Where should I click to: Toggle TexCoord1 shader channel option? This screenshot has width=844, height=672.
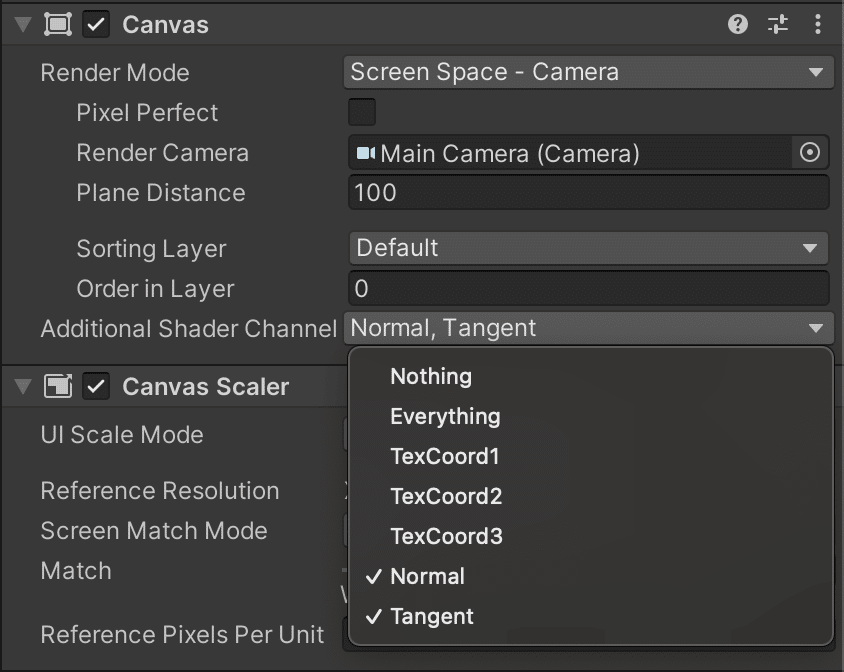point(445,456)
